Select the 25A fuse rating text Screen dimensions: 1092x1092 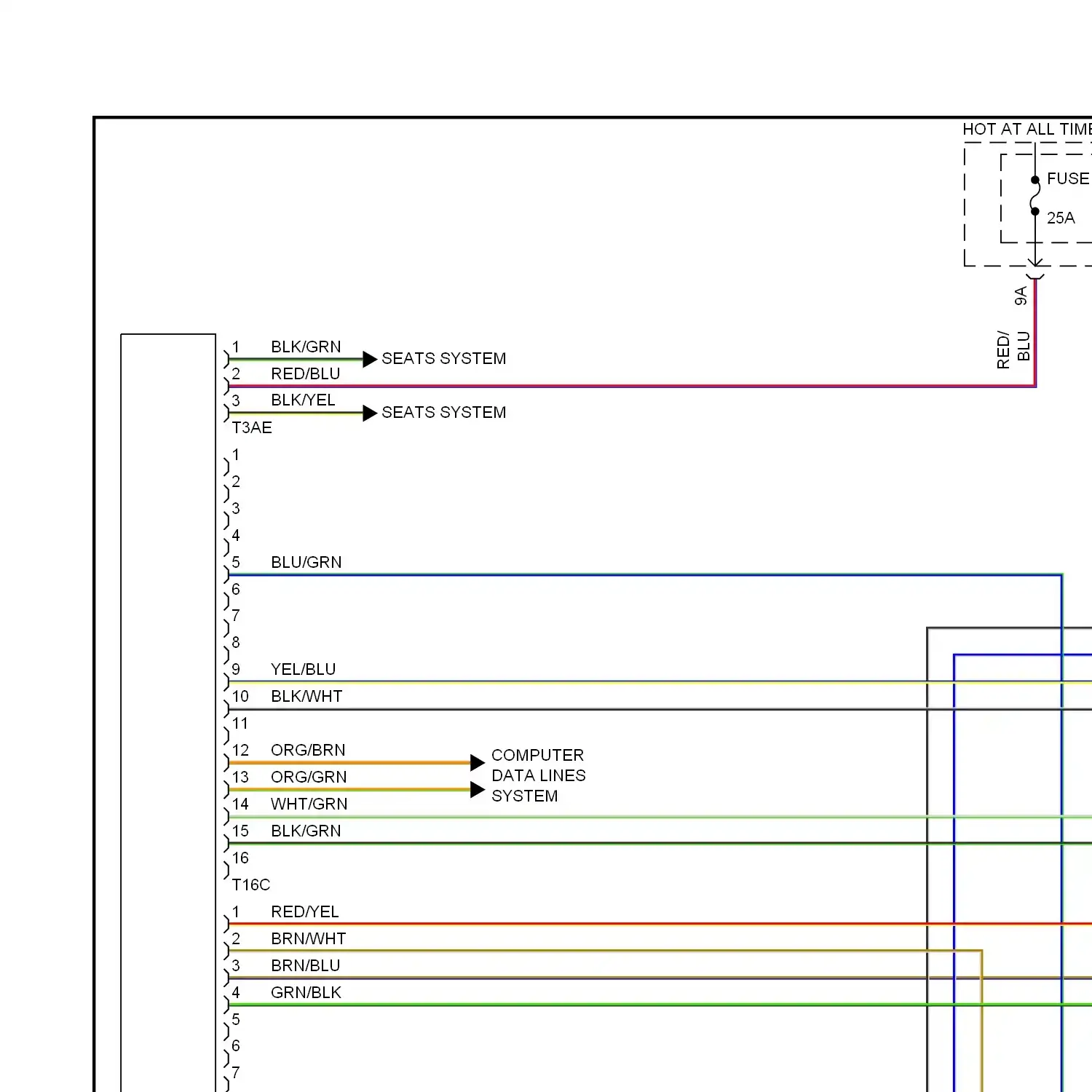[1061, 218]
